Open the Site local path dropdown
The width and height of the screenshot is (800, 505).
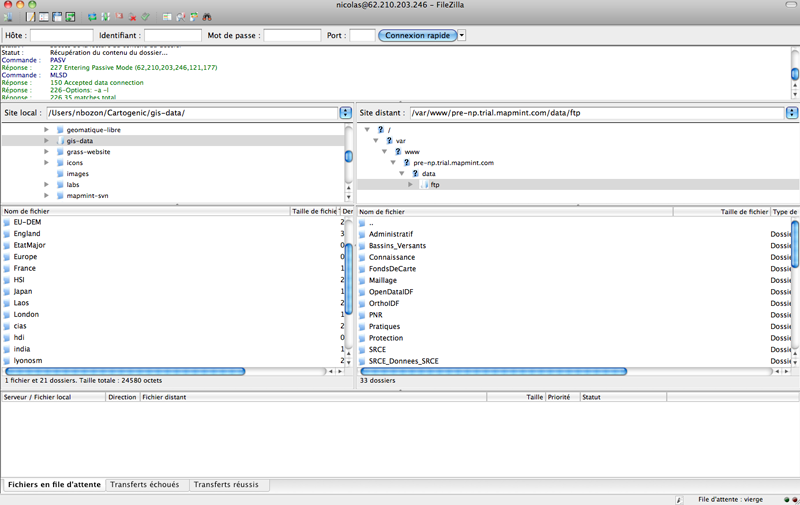(345, 113)
